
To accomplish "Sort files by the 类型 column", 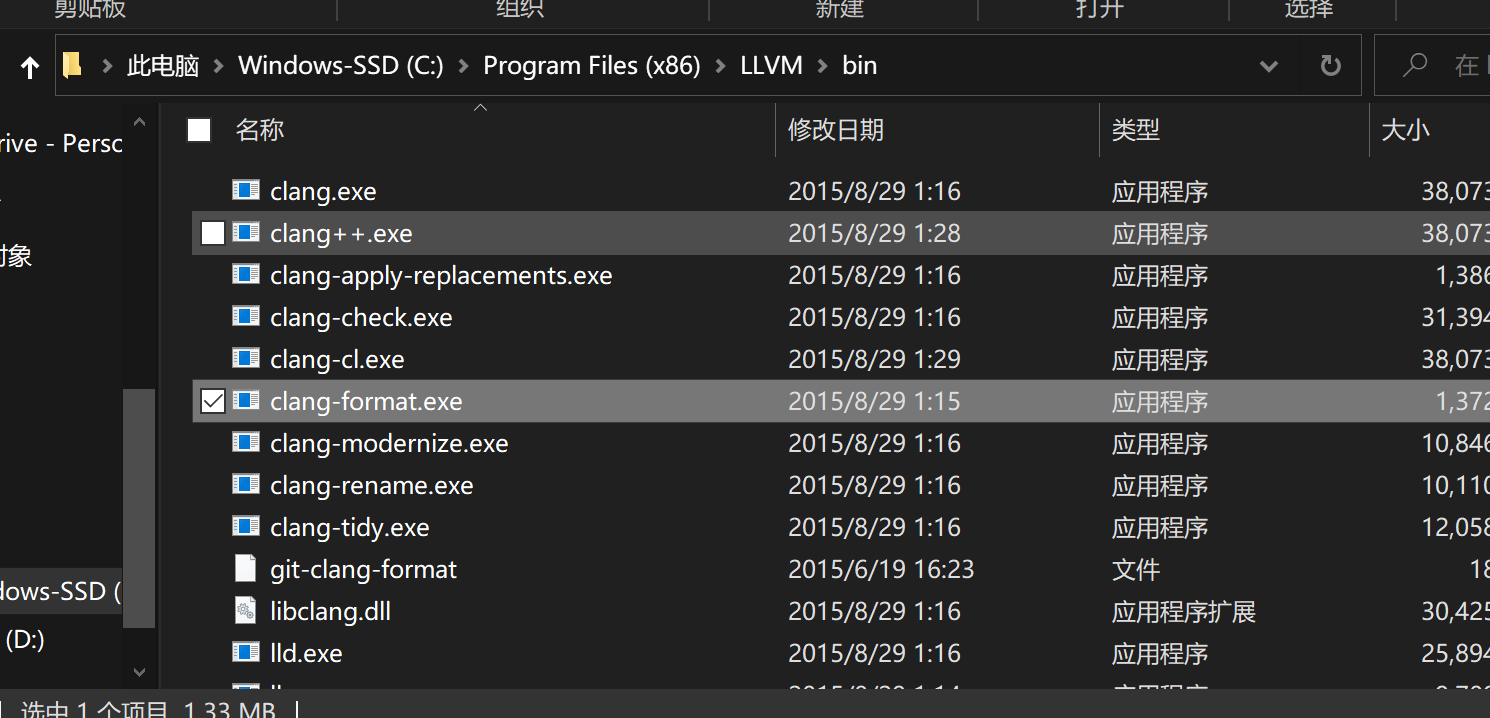I will point(1136,130).
